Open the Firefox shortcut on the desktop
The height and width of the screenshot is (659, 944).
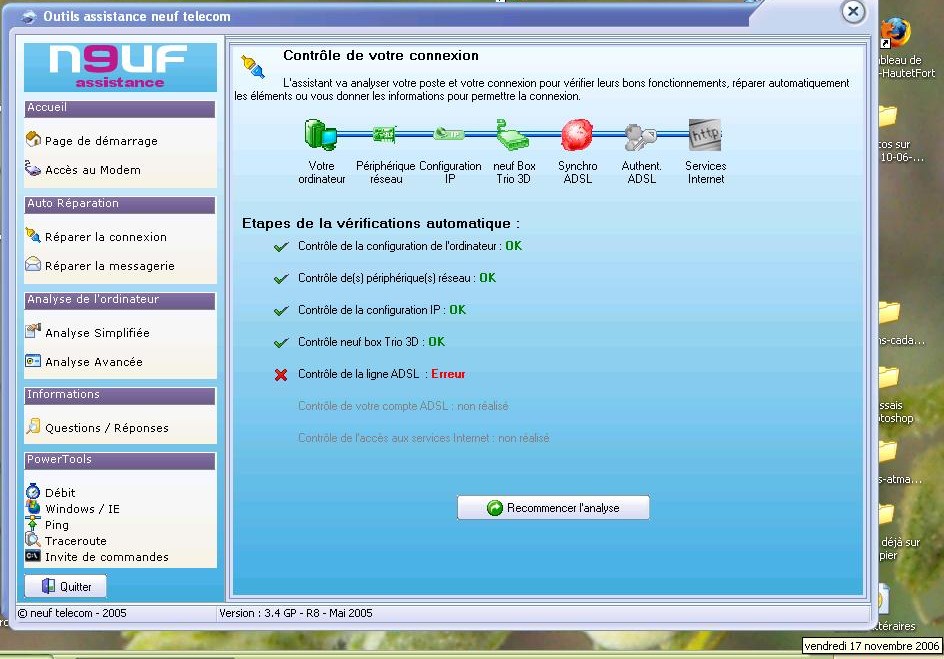click(895, 32)
